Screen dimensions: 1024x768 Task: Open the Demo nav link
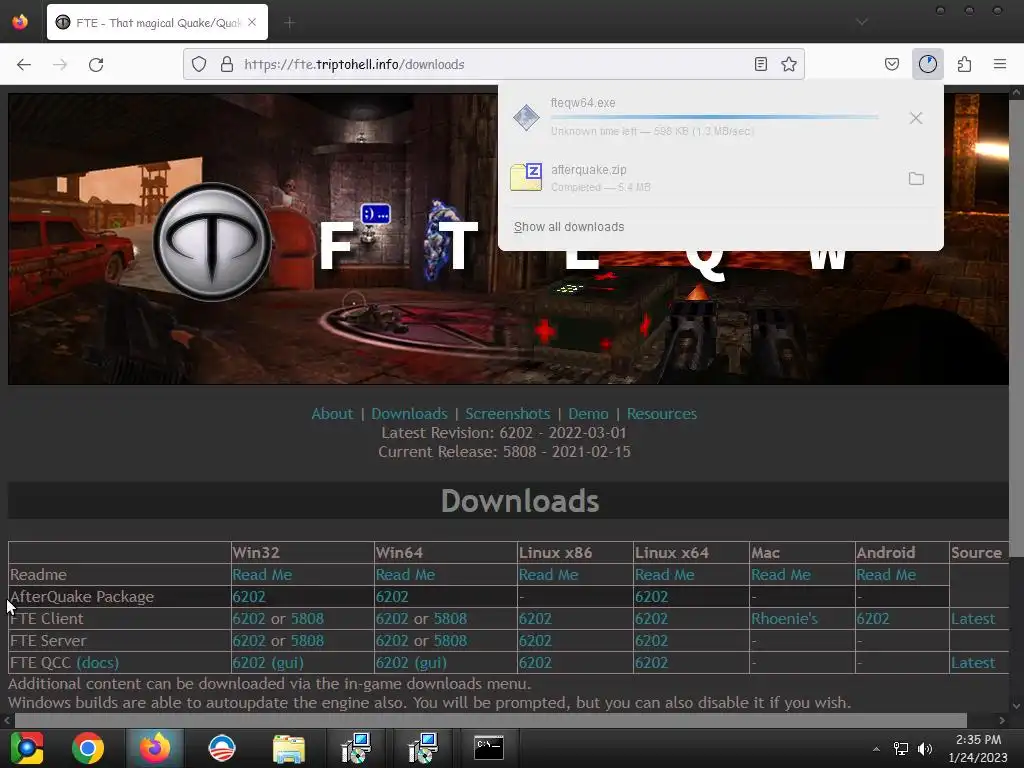pyautogui.click(x=588, y=413)
